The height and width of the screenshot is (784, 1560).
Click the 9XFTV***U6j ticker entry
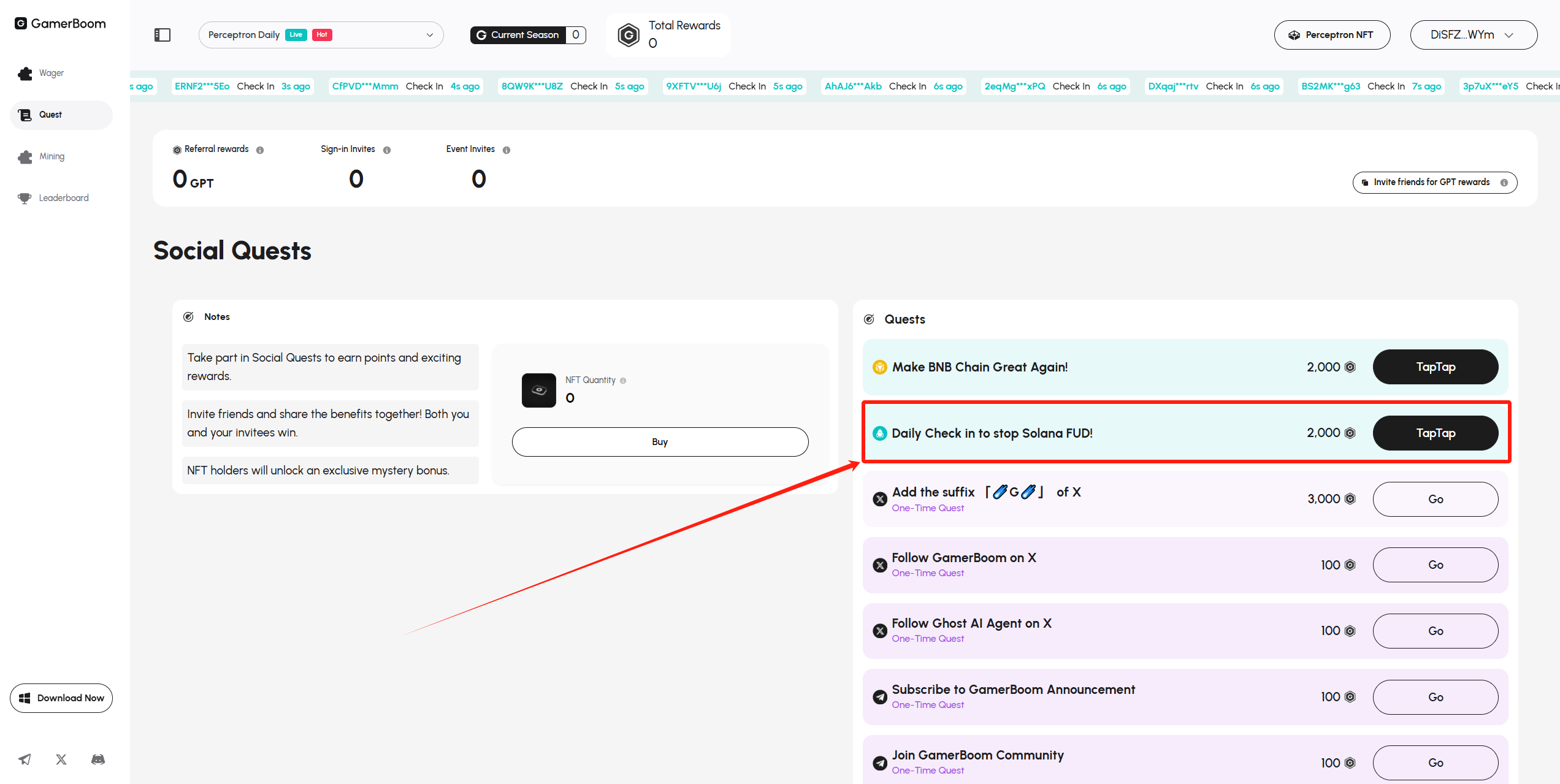tap(735, 86)
